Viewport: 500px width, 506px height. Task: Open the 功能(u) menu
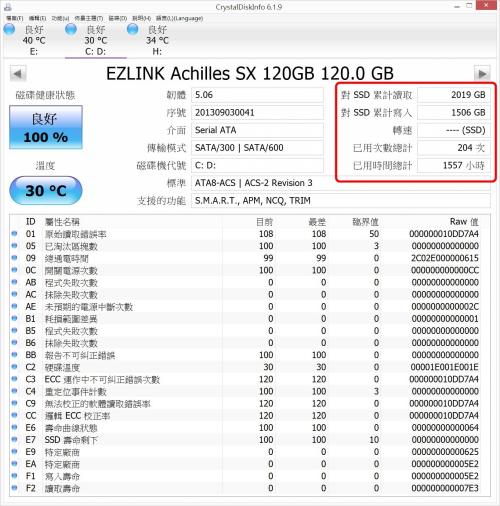coord(60,18)
